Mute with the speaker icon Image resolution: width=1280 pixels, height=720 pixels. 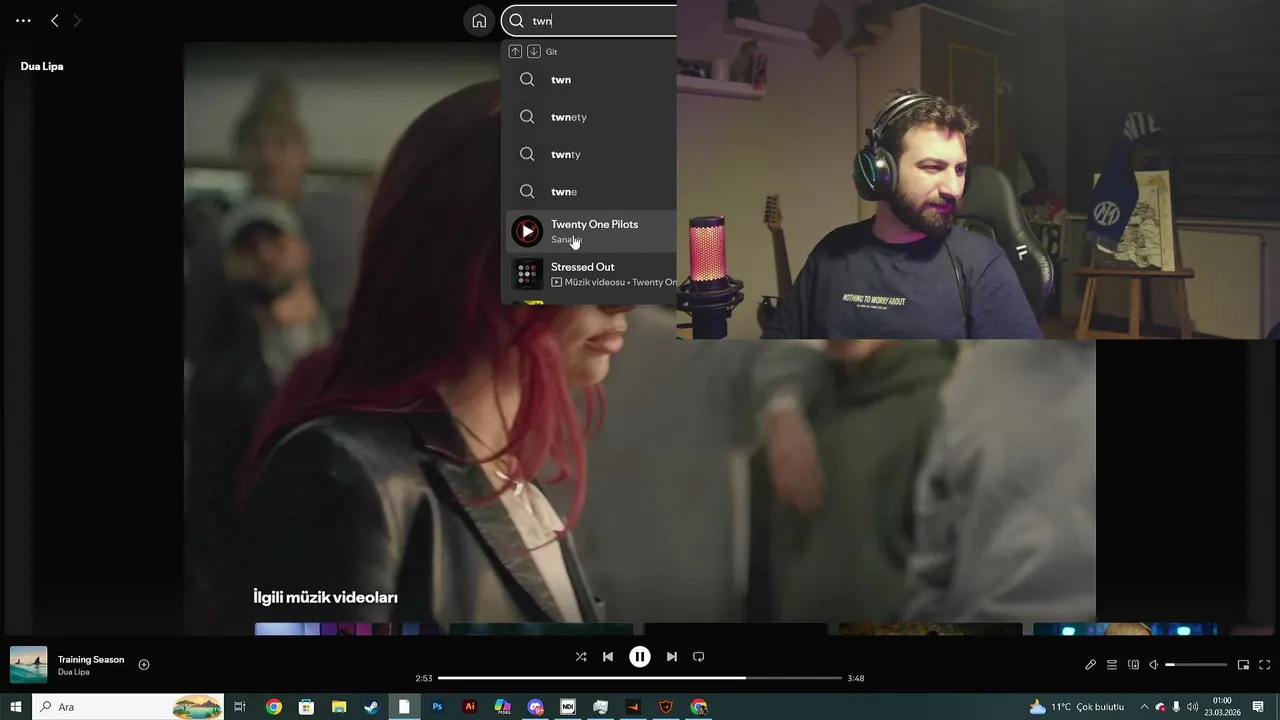[1153, 665]
